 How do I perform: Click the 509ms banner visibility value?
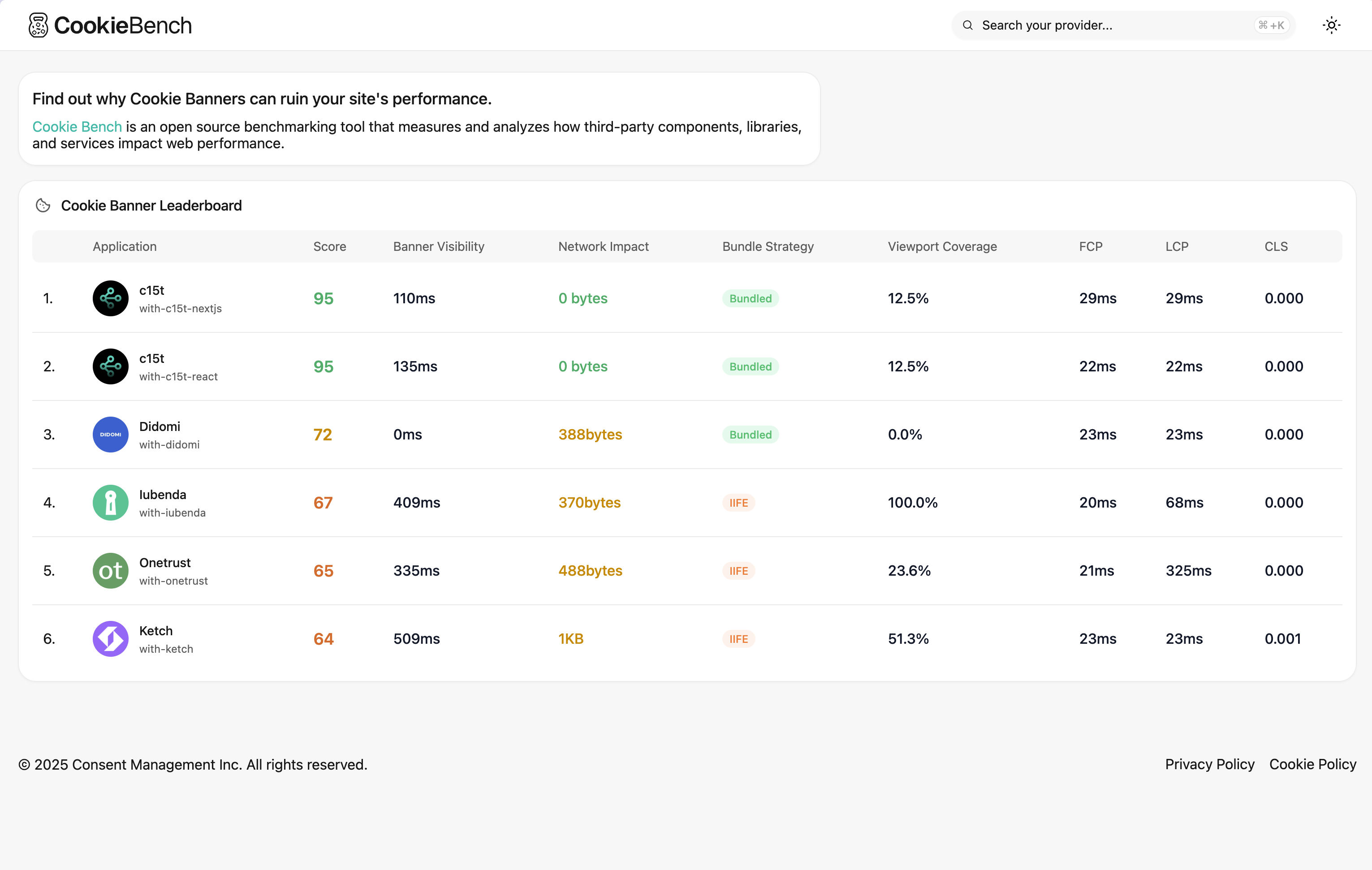pos(417,639)
